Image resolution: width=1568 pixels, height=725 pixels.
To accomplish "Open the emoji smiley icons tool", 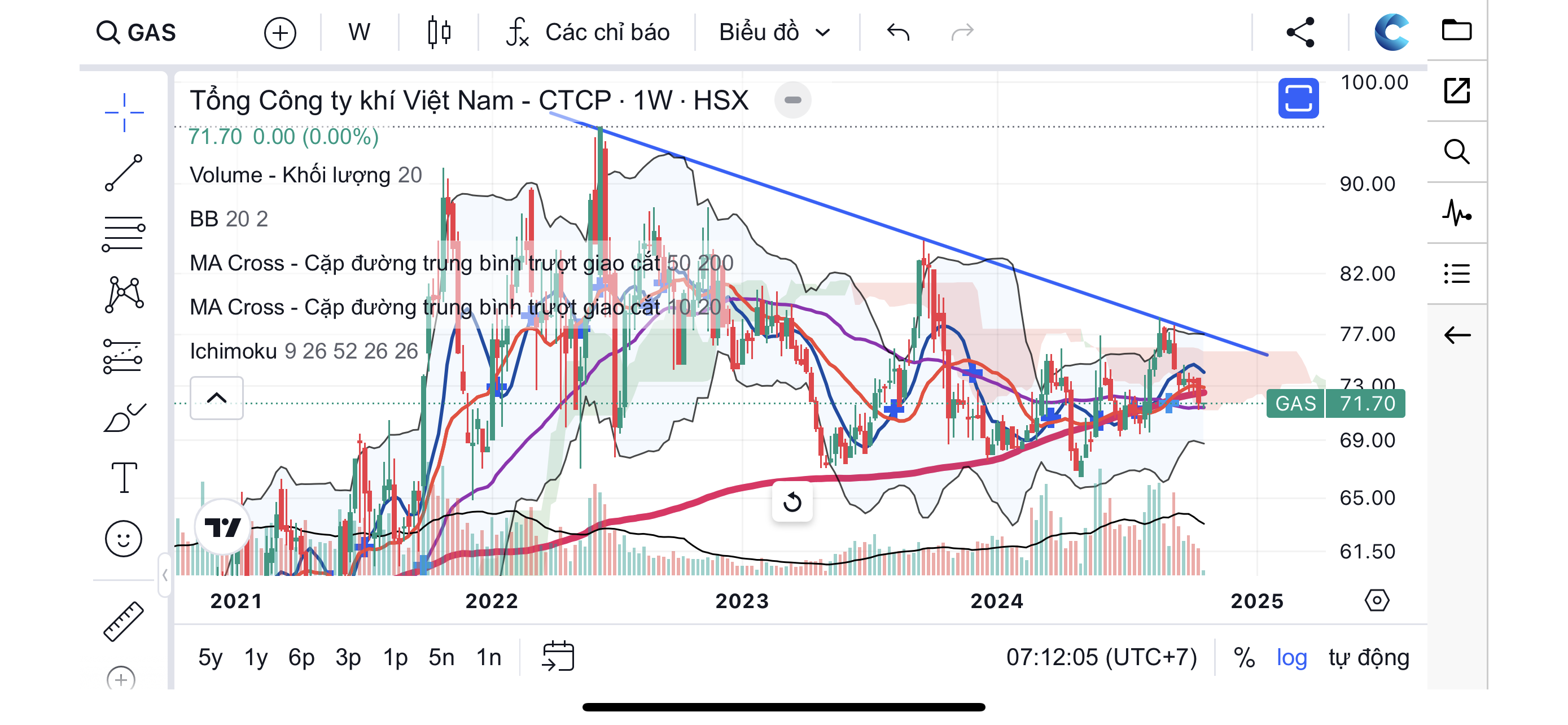I will [x=124, y=539].
